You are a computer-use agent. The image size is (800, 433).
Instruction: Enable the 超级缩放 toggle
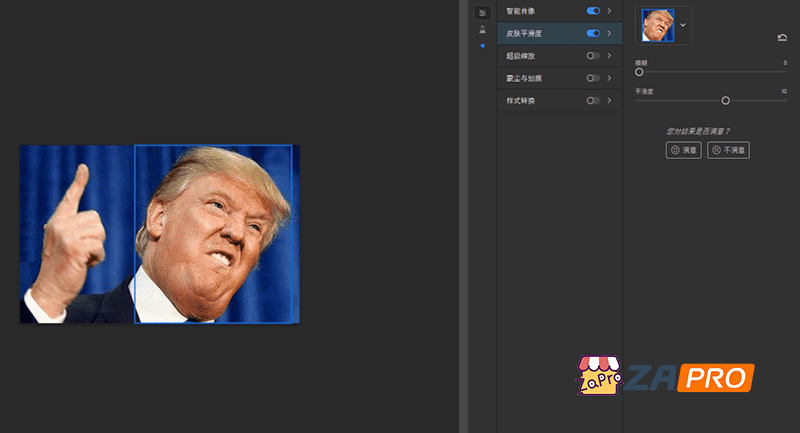(593, 56)
